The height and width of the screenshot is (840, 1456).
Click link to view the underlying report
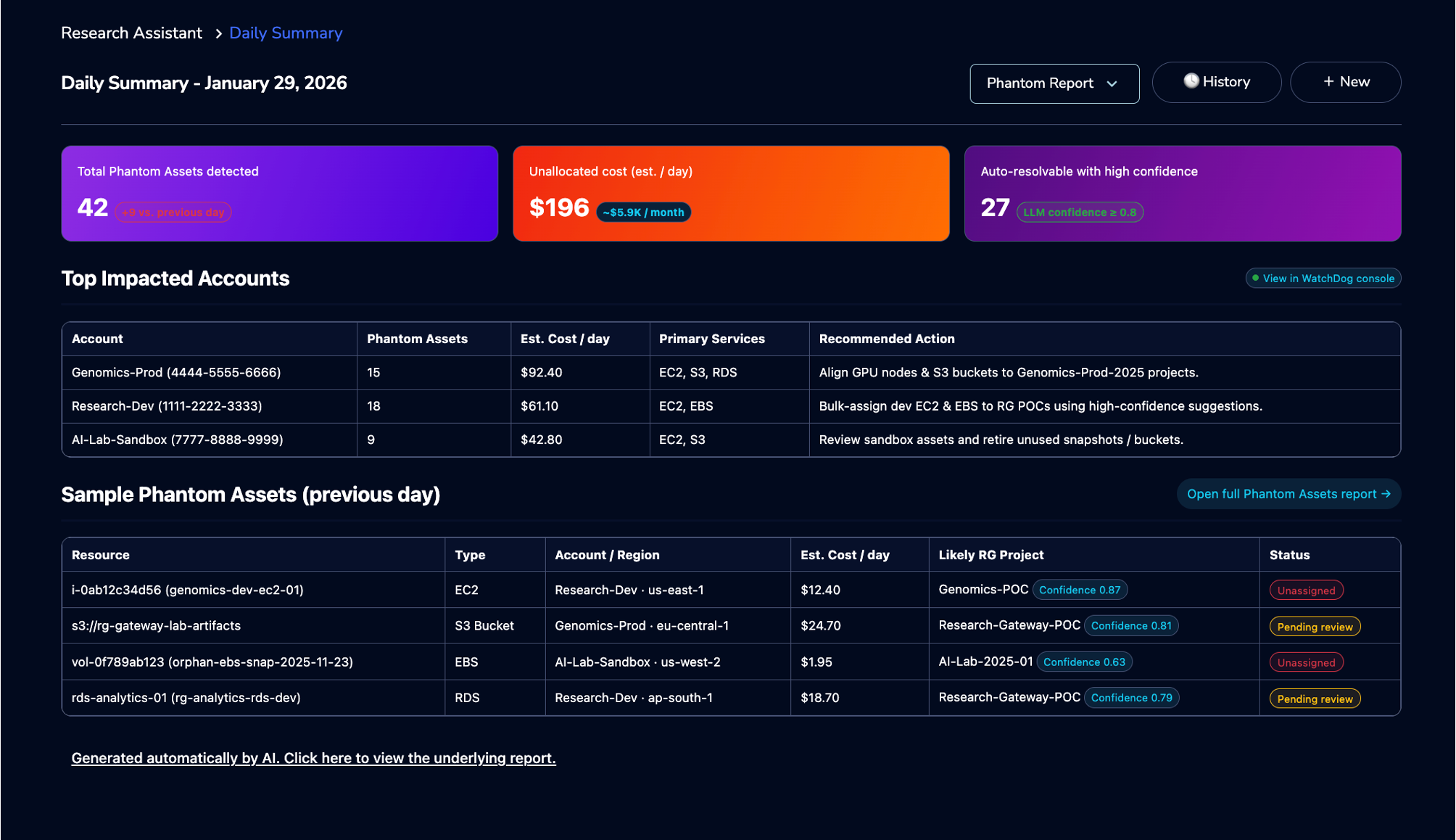pos(313,758)
